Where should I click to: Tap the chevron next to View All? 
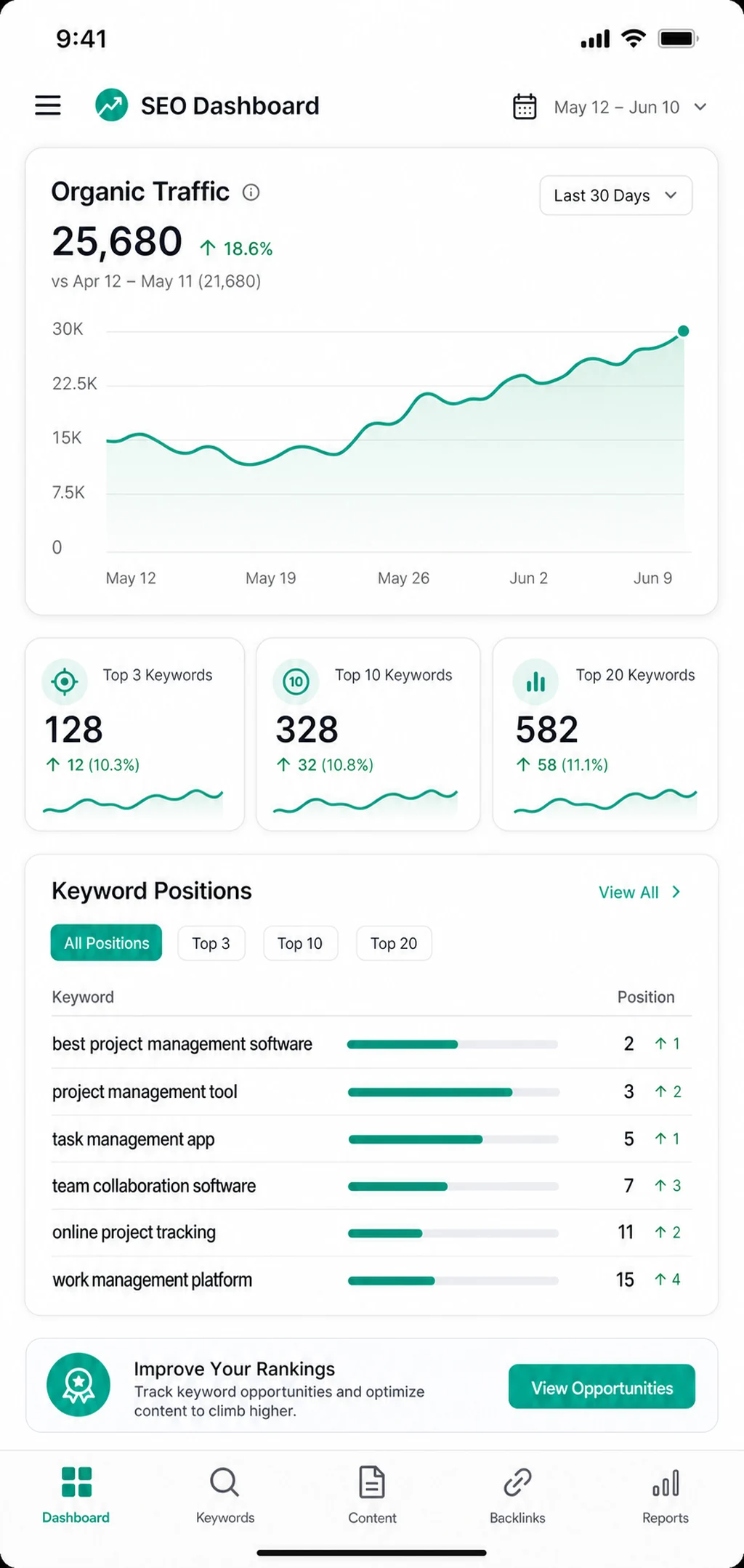[x=676, y=892]
